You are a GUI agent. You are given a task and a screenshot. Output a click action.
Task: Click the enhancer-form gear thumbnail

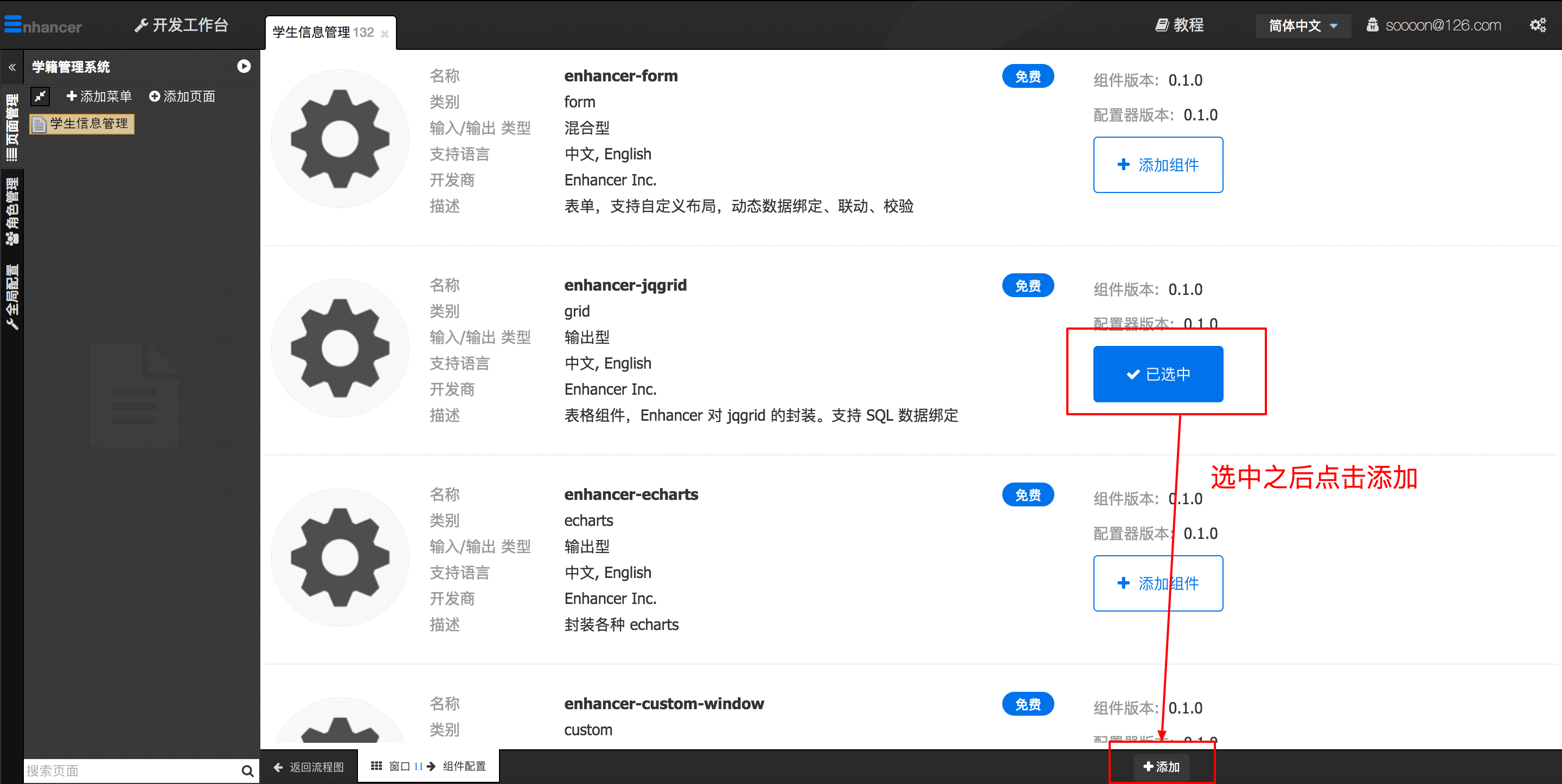tap(340, 139)
